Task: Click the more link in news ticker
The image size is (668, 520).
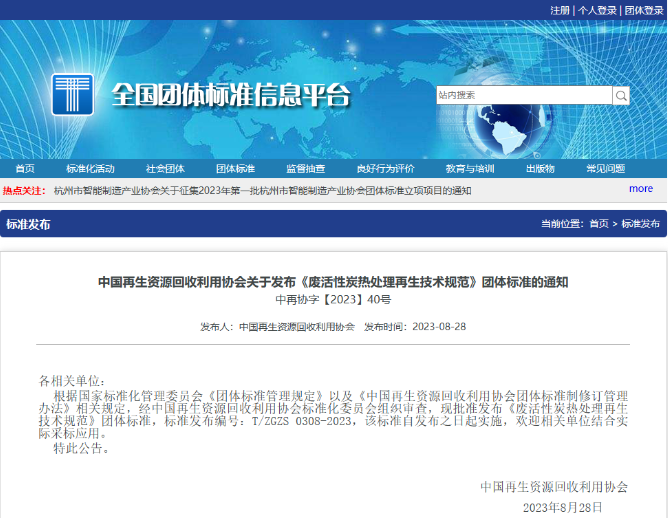Action: coord(641,189)
